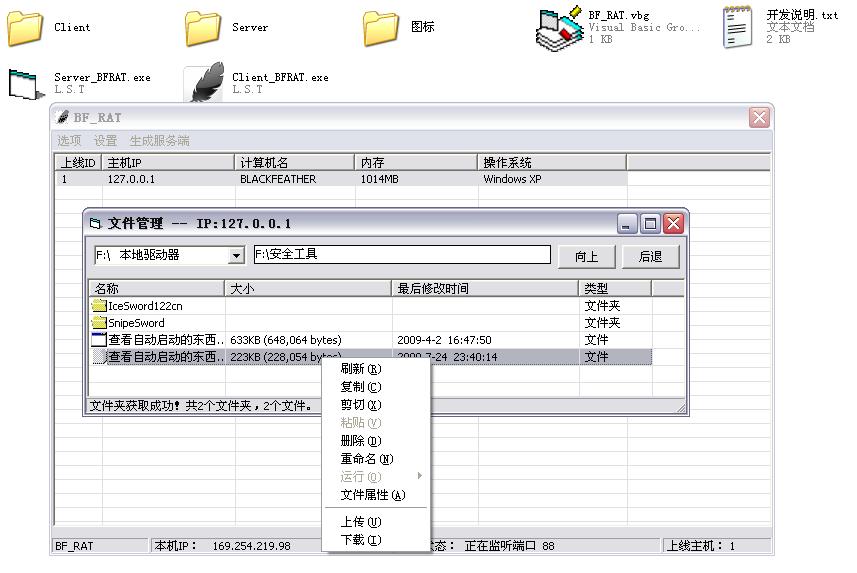
Task: Click the 操作系统 column header
Action: (553, 162)
